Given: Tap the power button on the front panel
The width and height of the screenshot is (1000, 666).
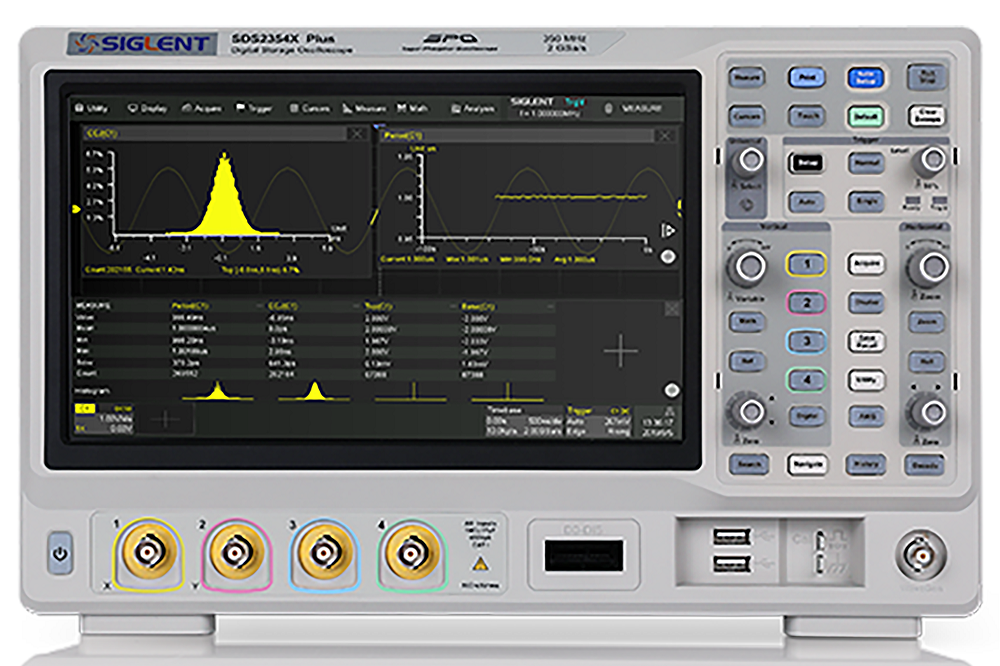Looking at the screenshot, I should (60, 553).
